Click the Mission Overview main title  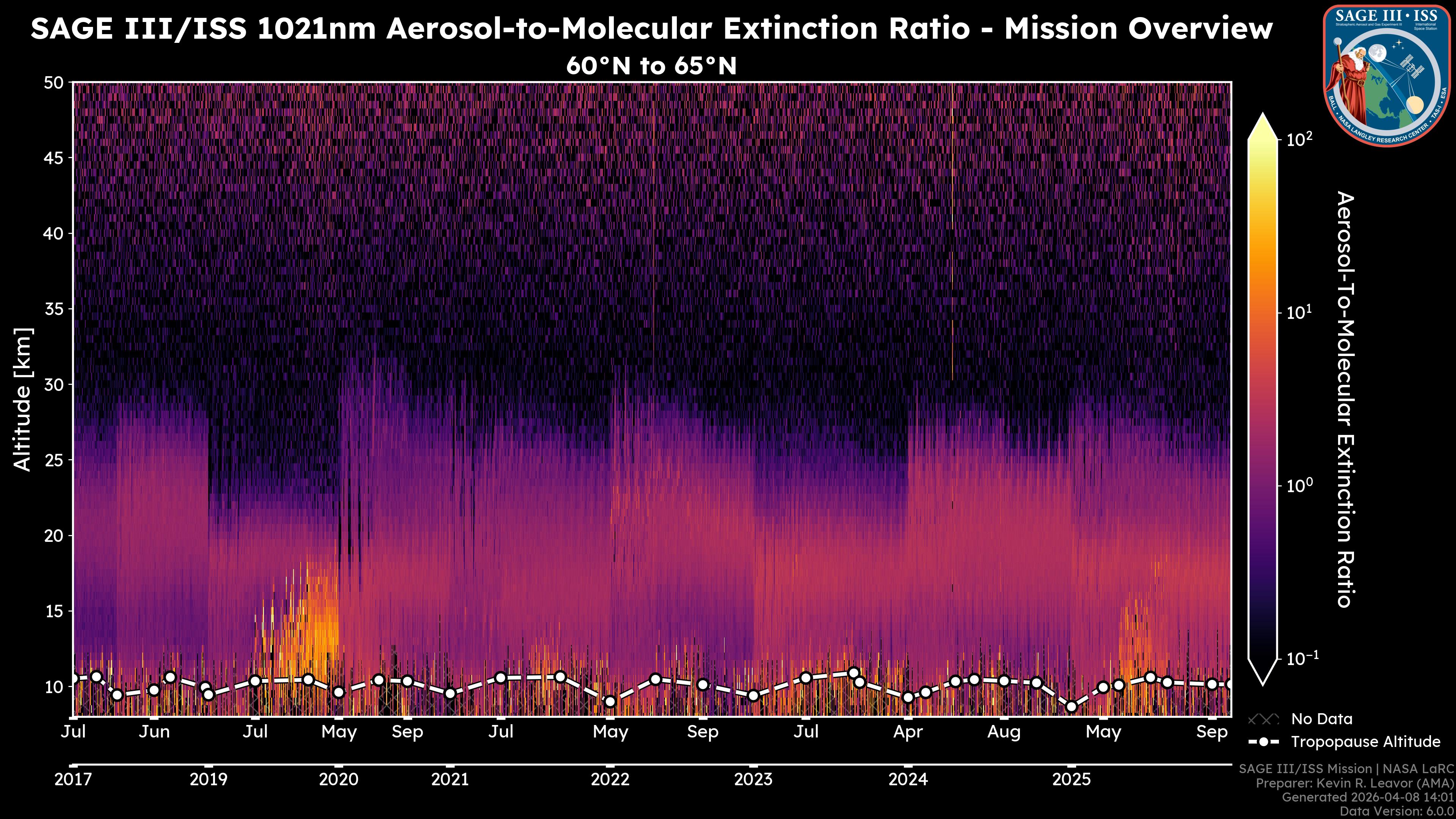pyautogui.click(x=651, y=28)
